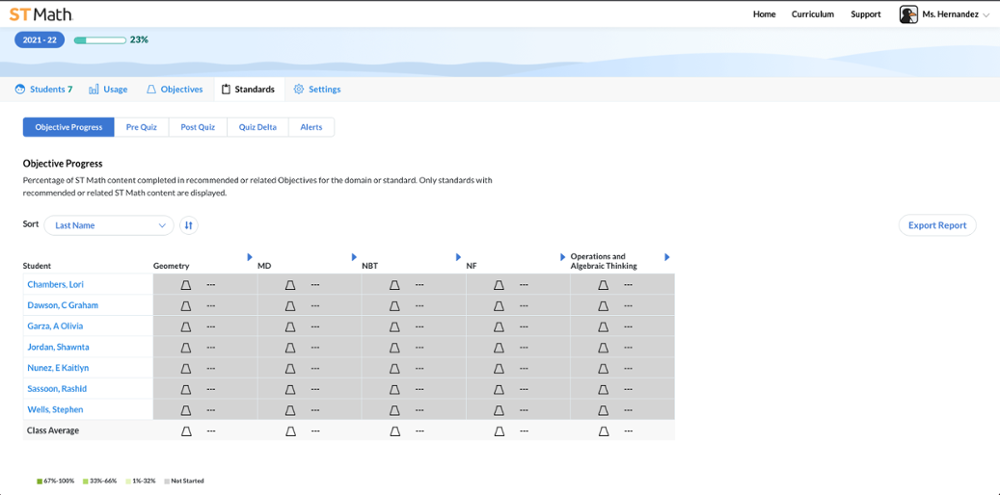Click Lori Chambers' Geometry progress icon

185,285
